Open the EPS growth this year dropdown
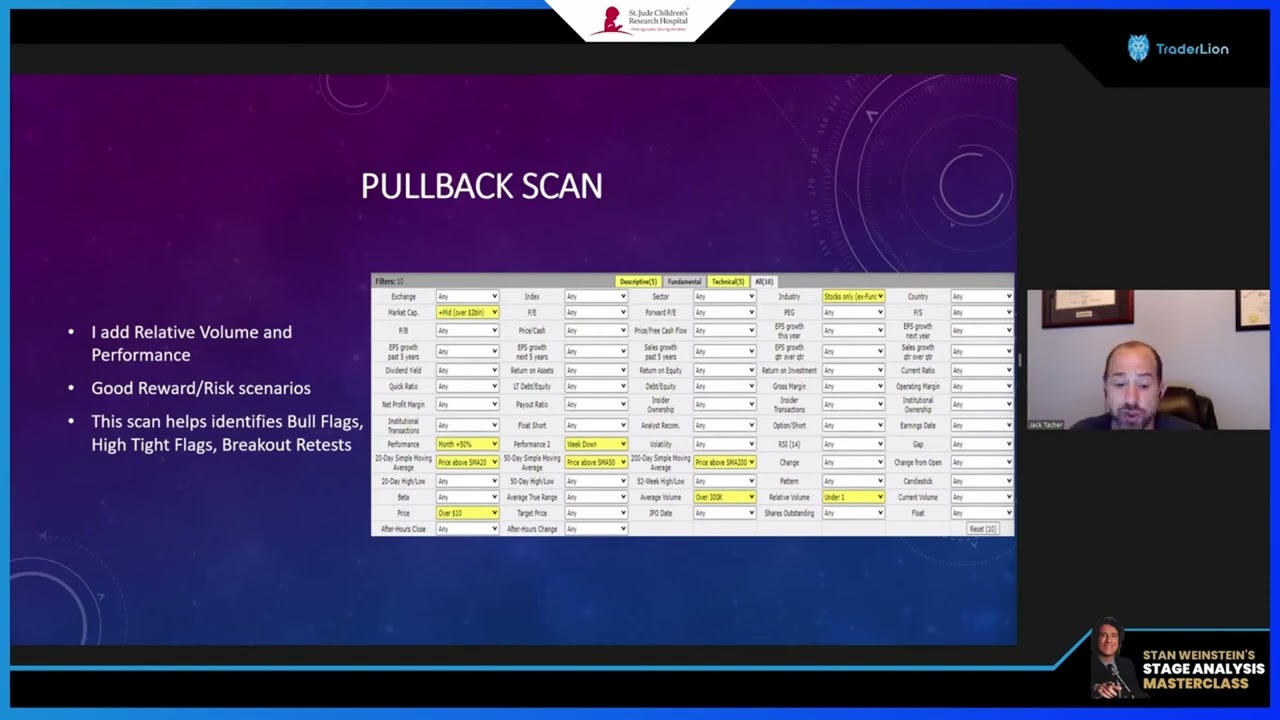The image size is (1280, 720). tap(854, 331)
